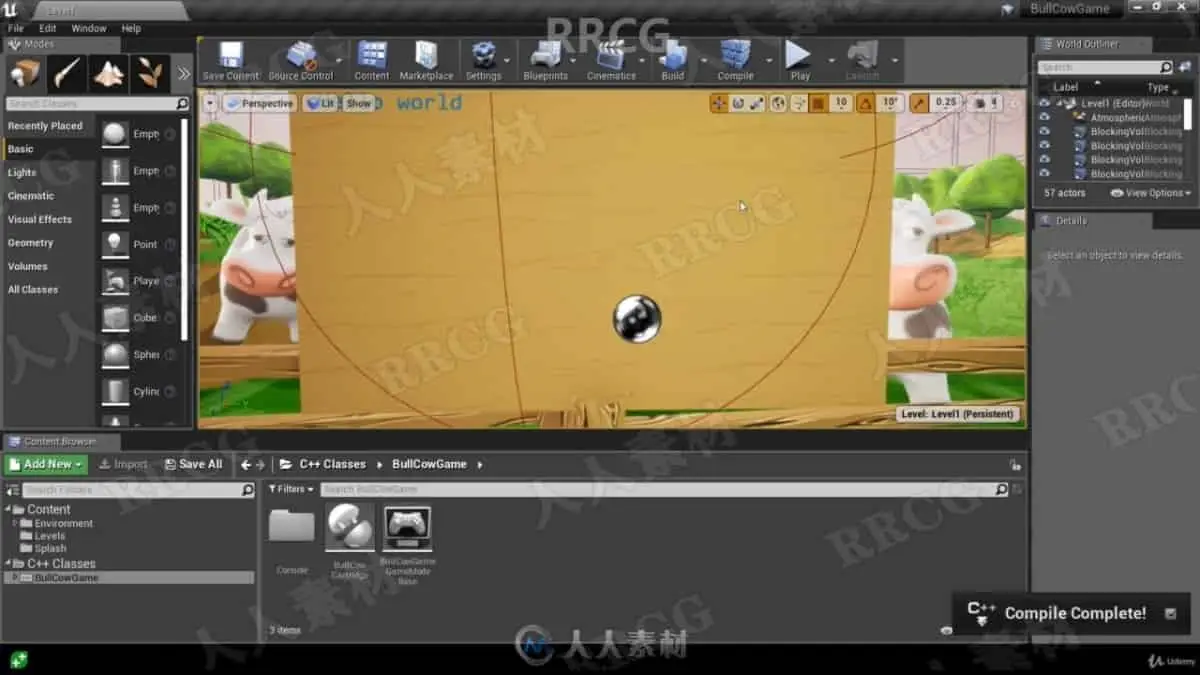Click the Add New button
Screen dimensions: 1200x675
46,464
